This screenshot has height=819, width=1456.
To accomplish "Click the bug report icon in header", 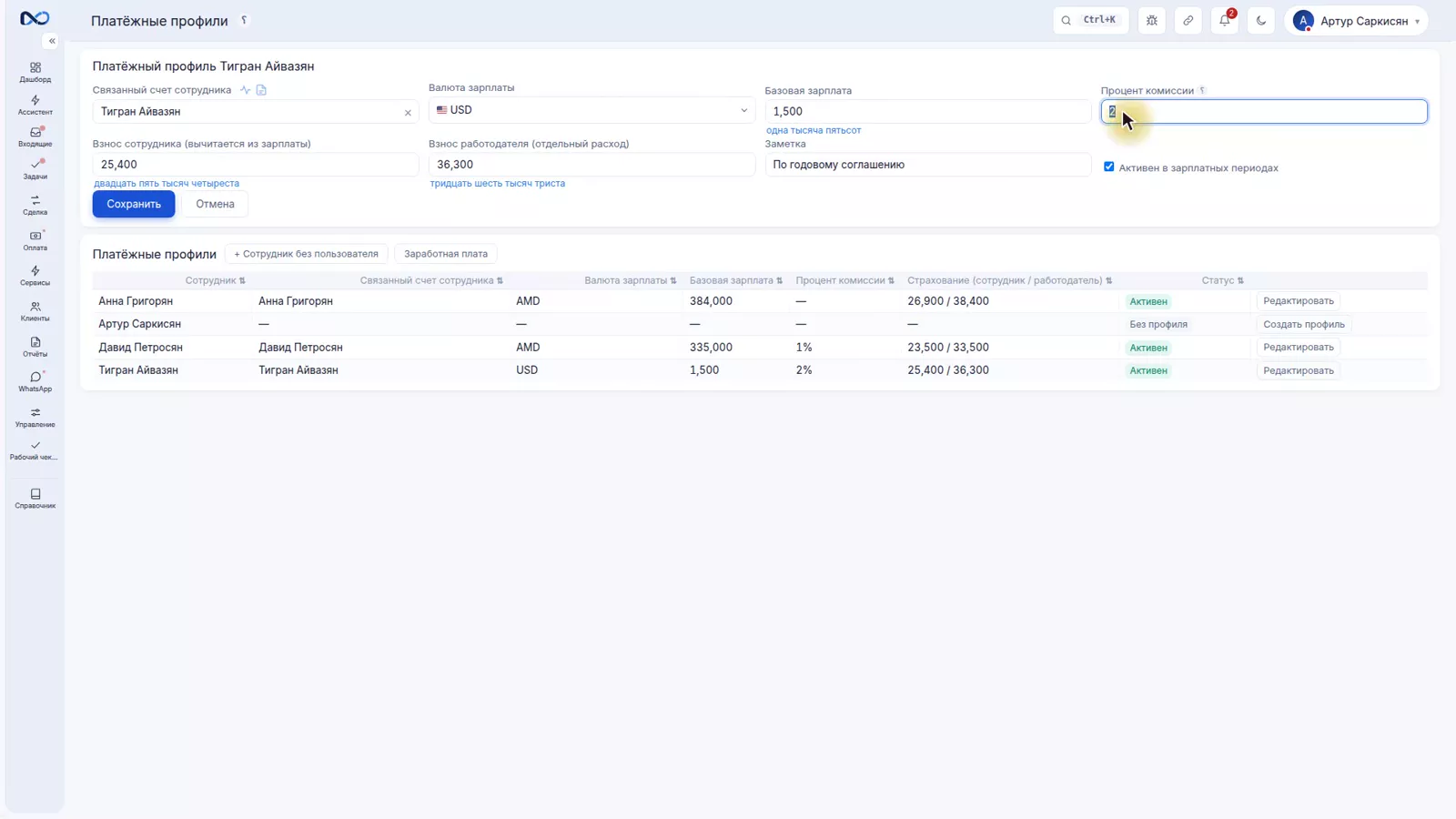I will coord(1152,21).
